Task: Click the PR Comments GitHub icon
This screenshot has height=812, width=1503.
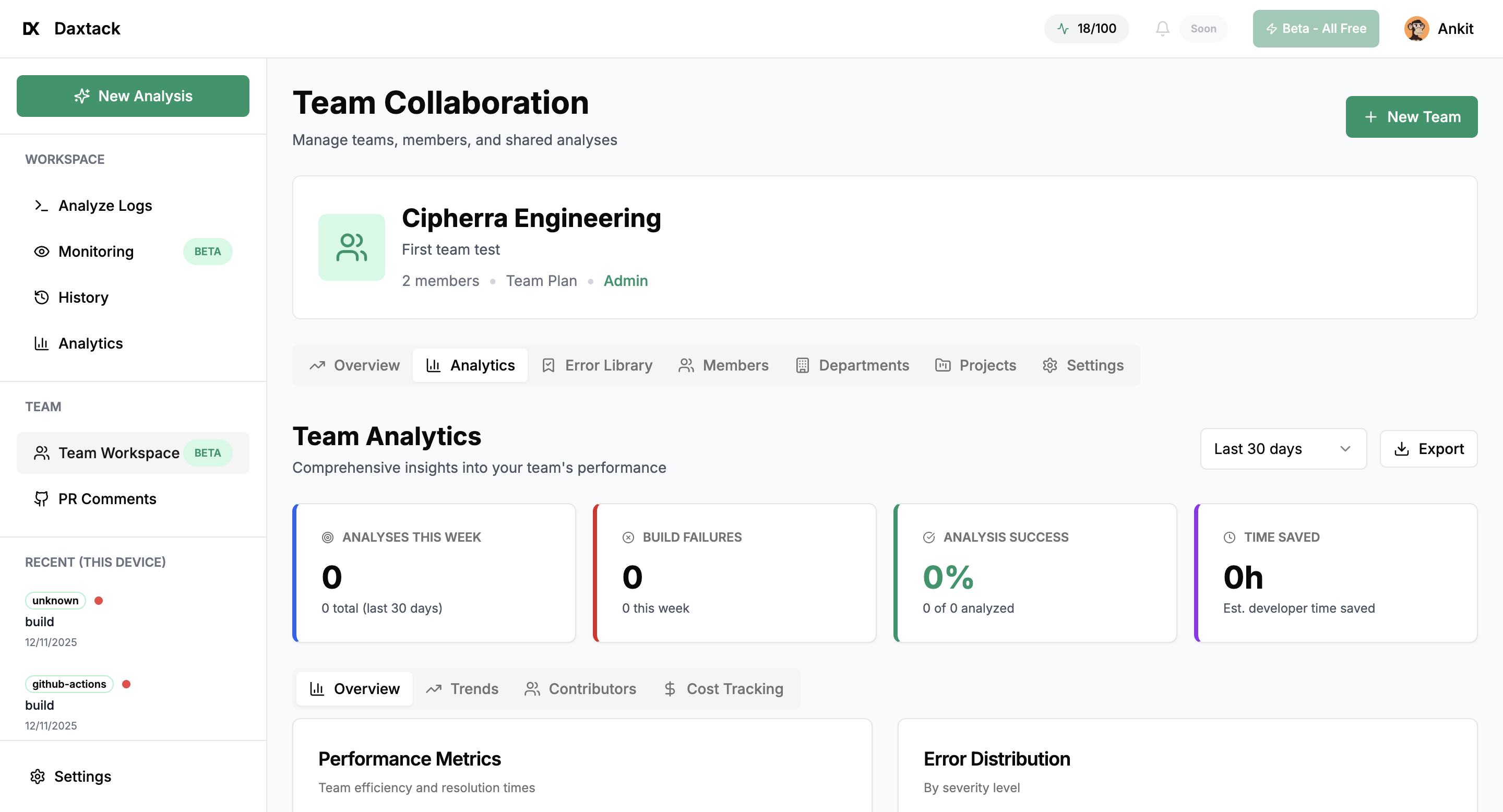Action: 41,499
